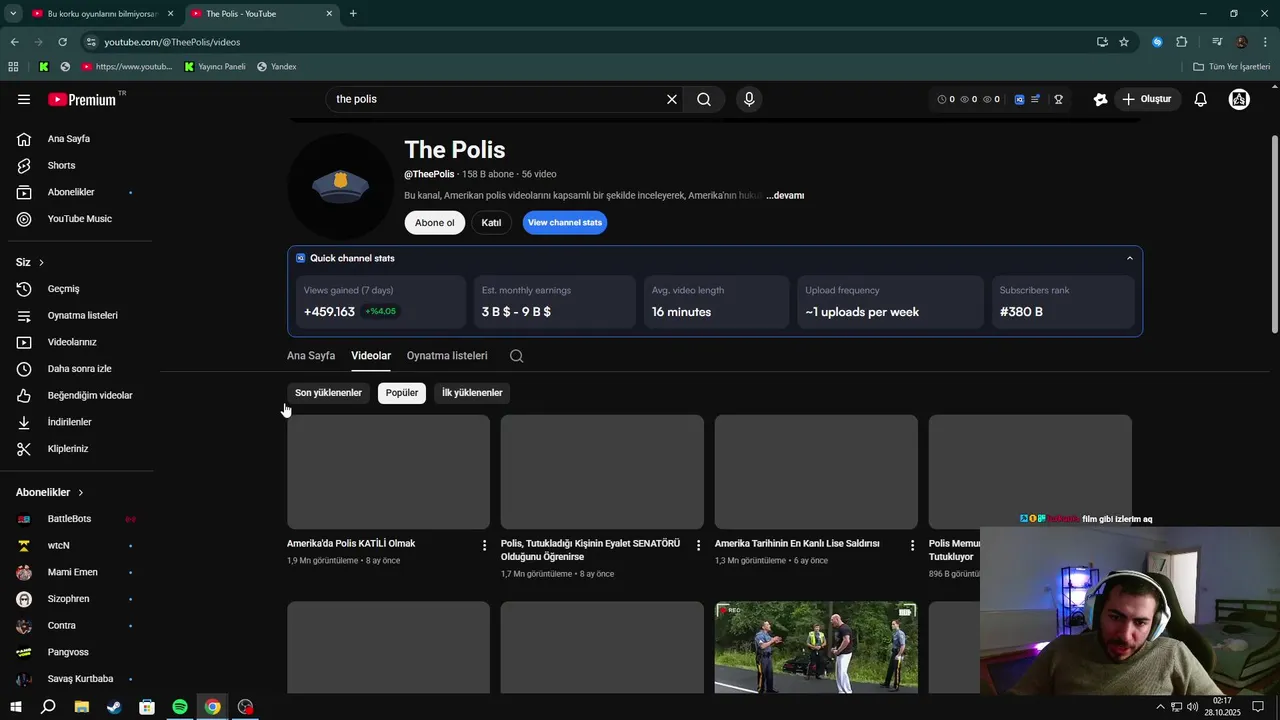Start voice search with the microphone

749,99
